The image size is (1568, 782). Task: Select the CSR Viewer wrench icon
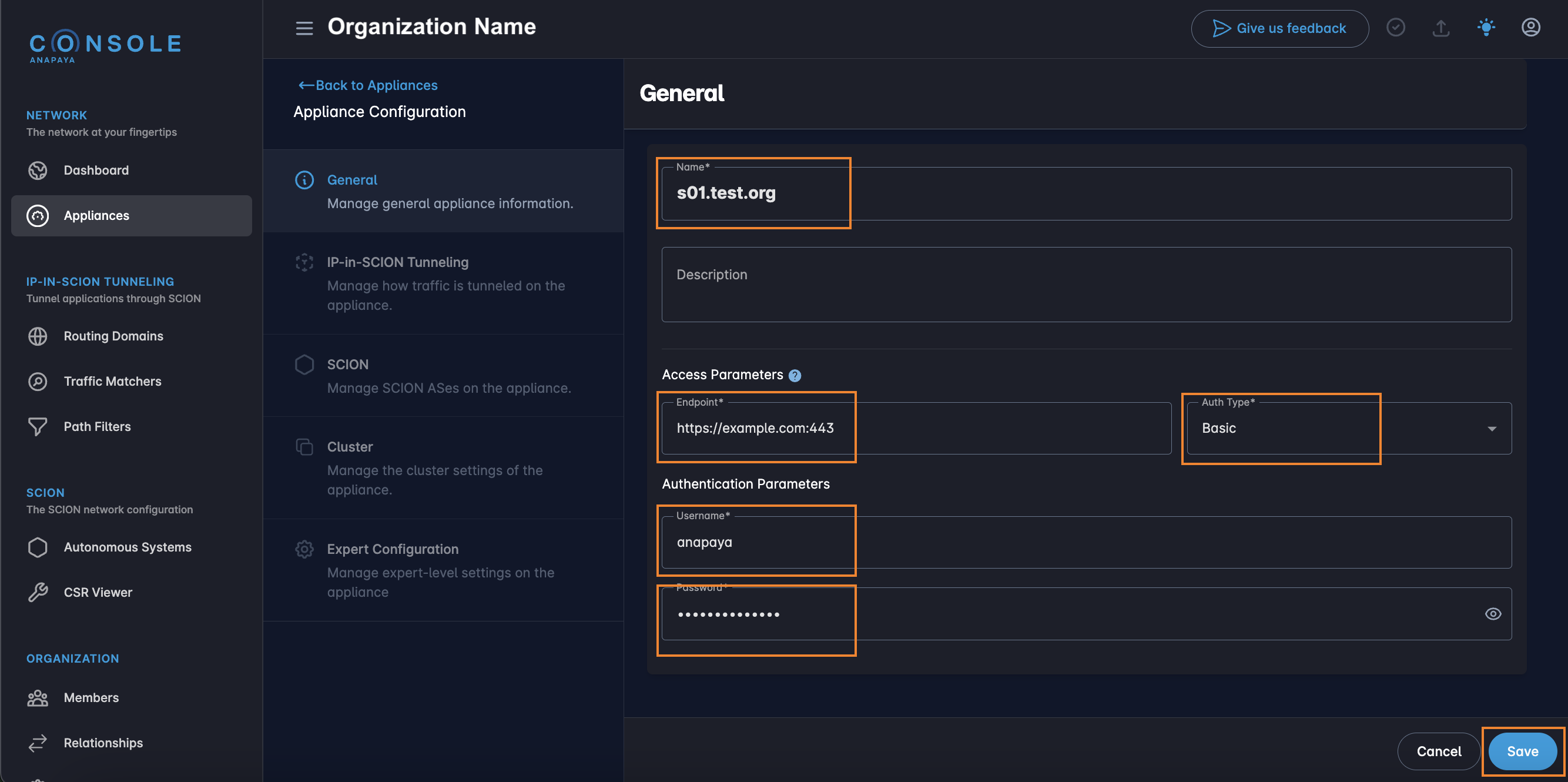pos(37,591)
